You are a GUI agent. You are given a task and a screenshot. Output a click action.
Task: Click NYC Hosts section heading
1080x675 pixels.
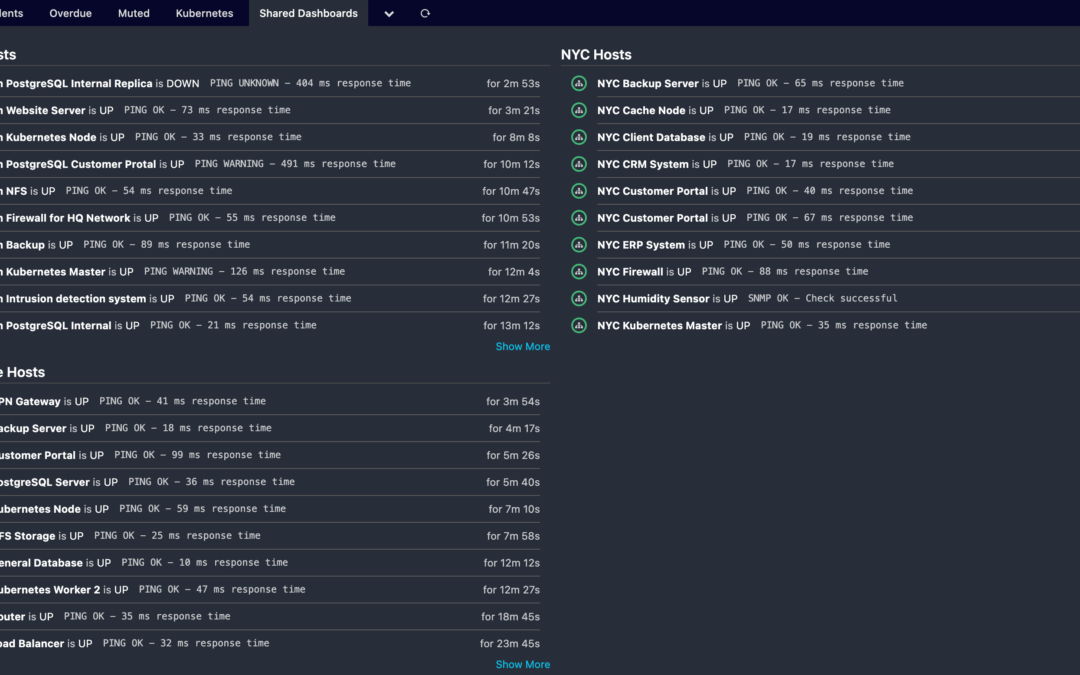pos(596,54)
